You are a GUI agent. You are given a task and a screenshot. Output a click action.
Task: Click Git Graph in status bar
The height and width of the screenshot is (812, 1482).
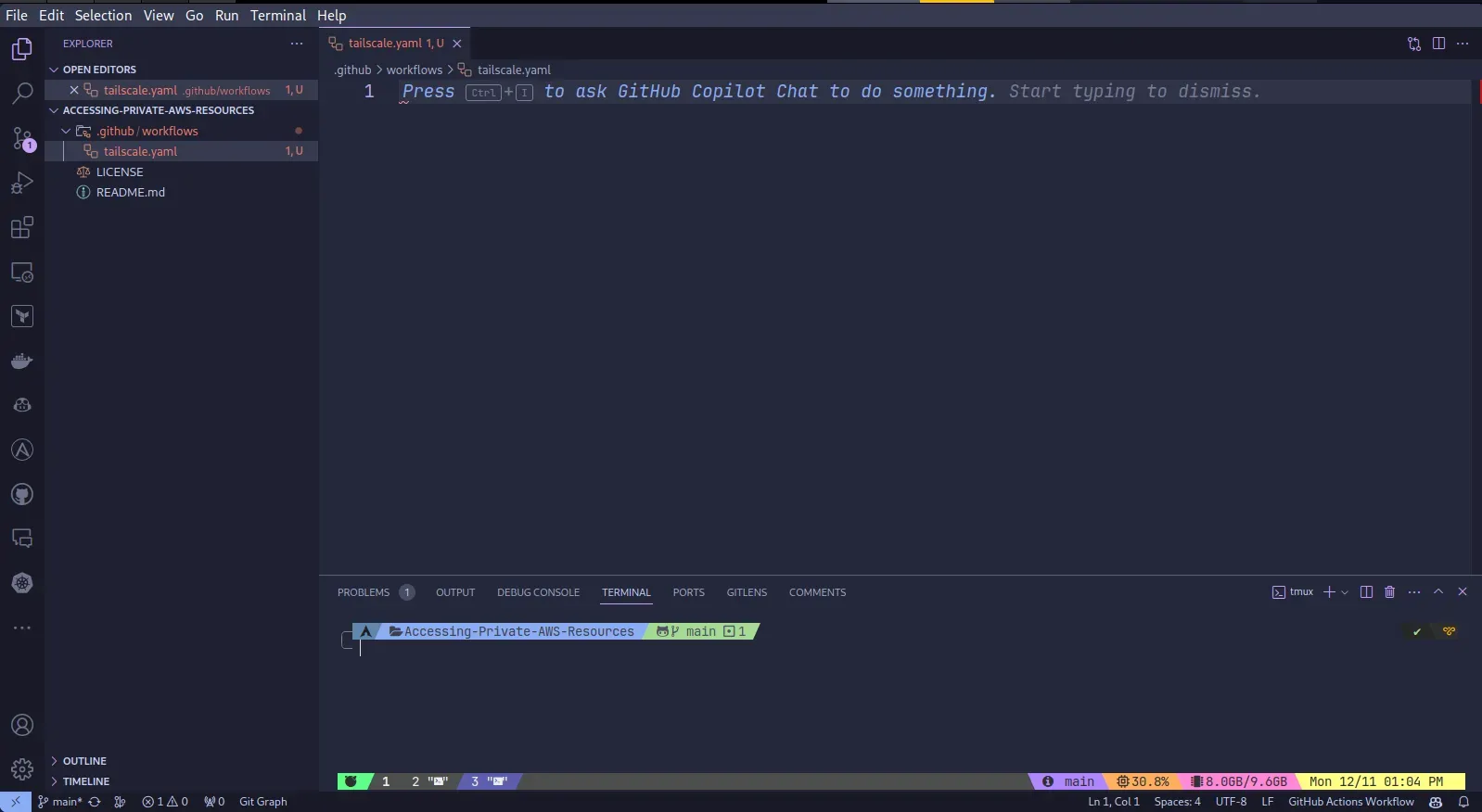point(262,802)
